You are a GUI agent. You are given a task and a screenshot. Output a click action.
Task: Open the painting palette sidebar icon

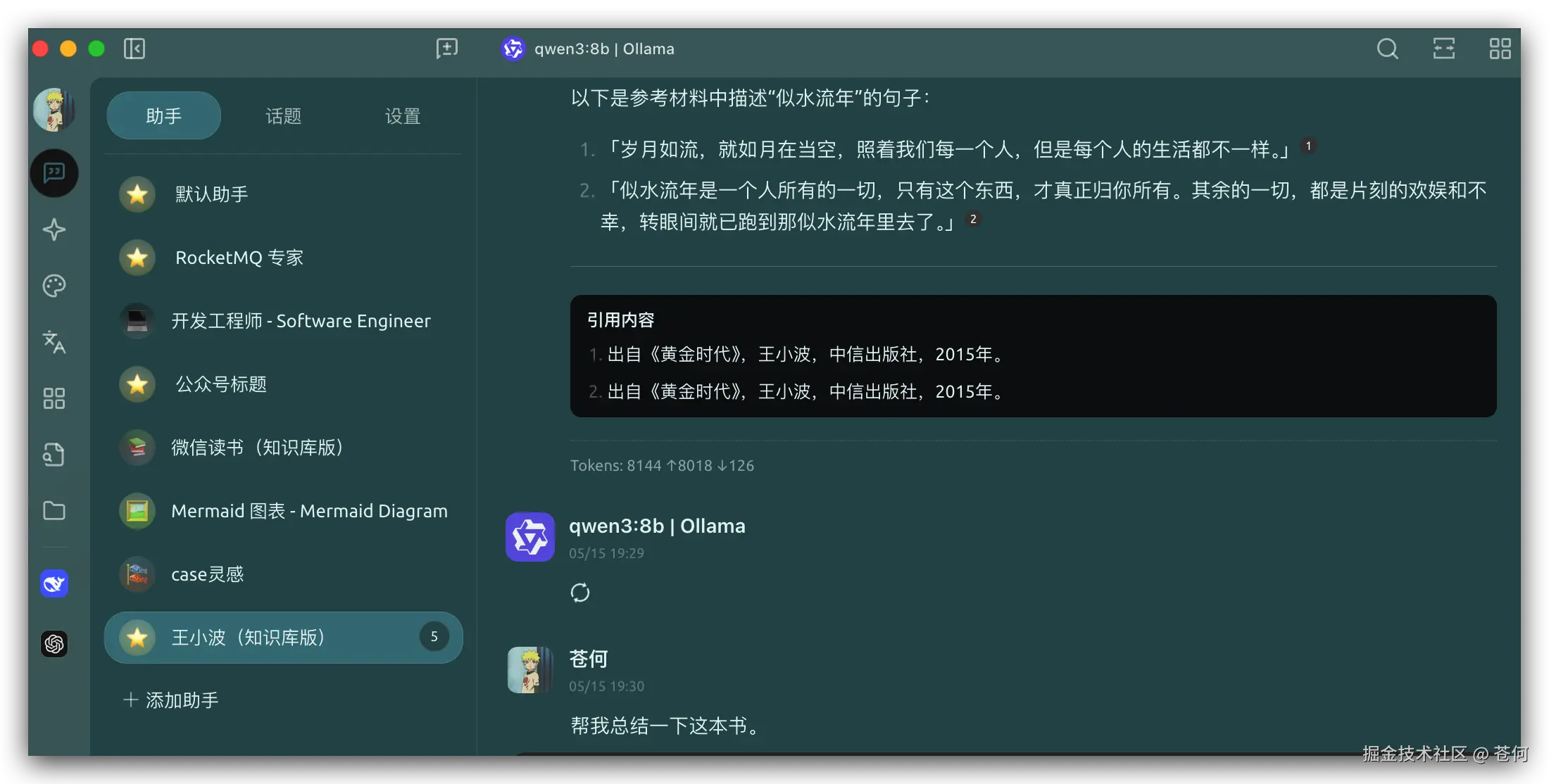click(x=54, y=286)
